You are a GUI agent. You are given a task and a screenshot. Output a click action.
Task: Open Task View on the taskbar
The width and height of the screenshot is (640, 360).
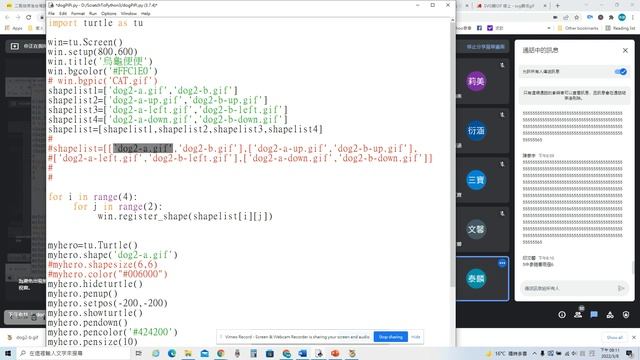point(139,353)
